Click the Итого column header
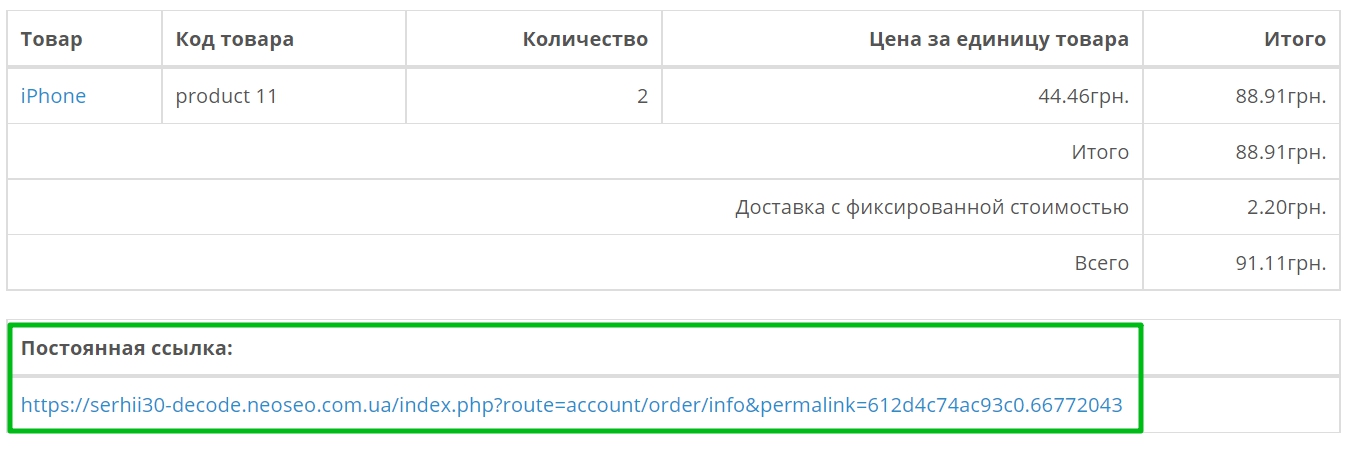The width and height of the screenshot is (1355, 460). 1294,39
